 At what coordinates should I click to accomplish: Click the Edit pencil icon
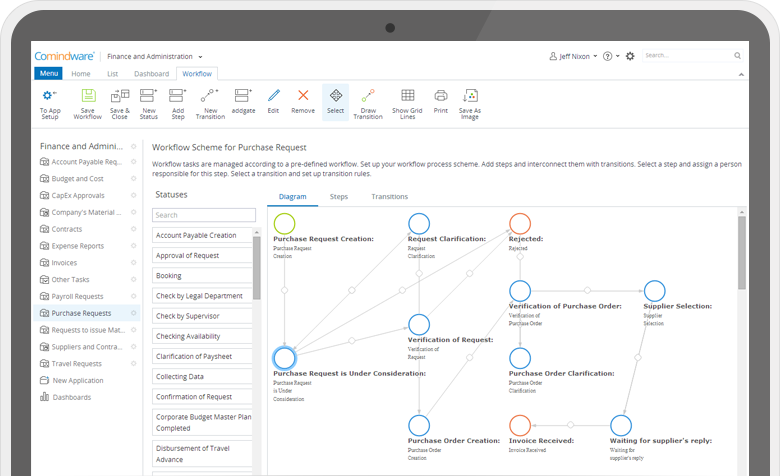[273, 97]
